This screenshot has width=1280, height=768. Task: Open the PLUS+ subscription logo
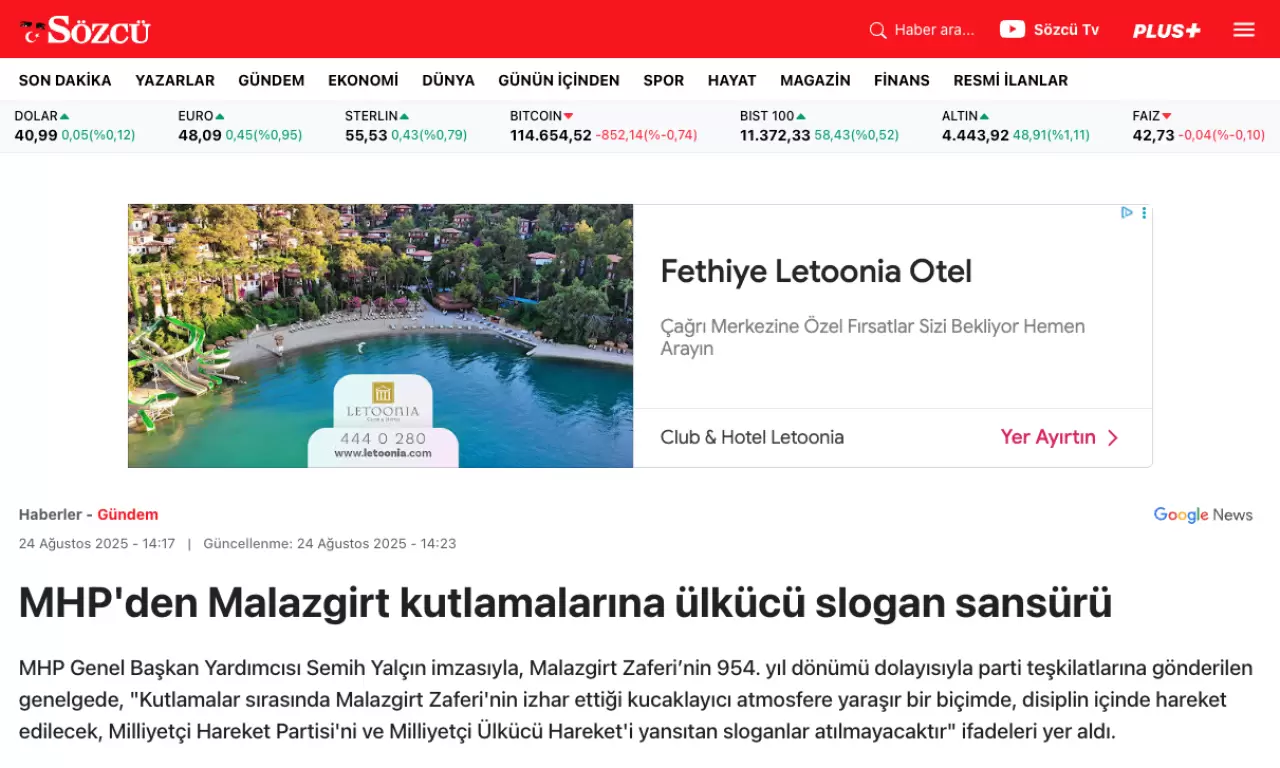(x=1166, y=31)
